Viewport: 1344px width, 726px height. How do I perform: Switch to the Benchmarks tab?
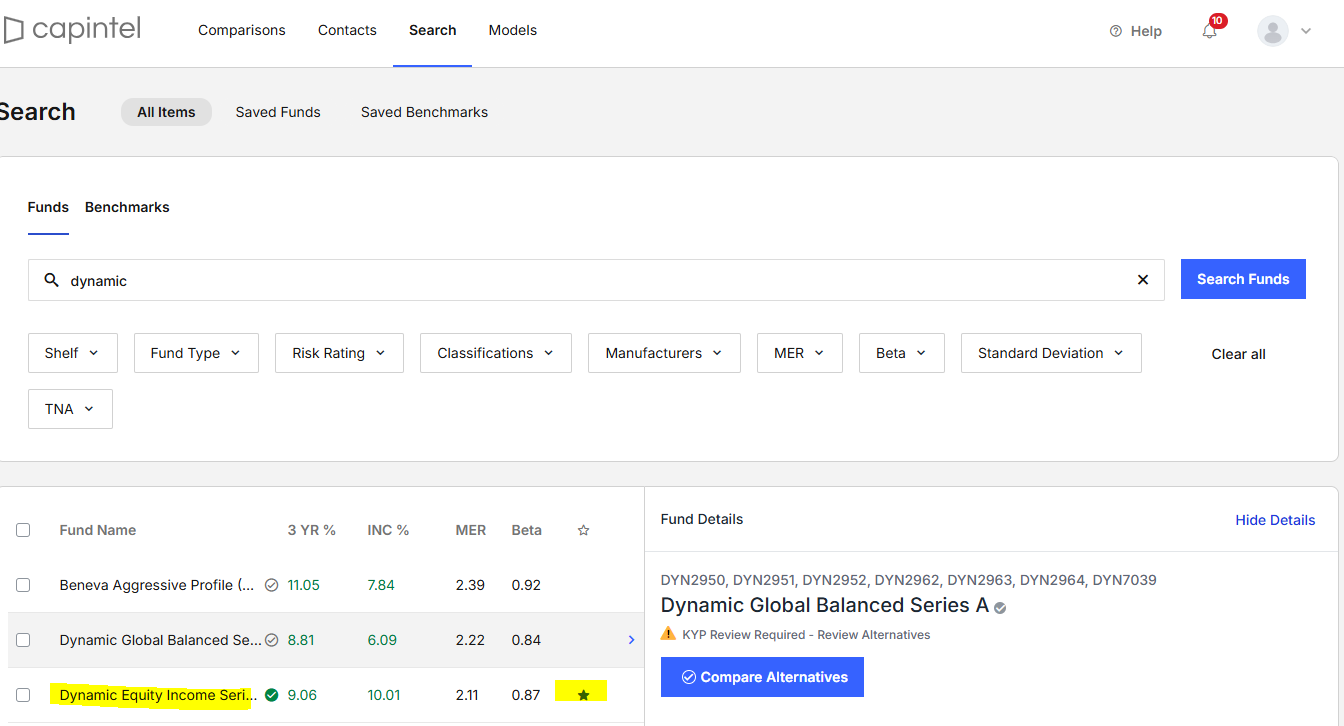[127, 207]
